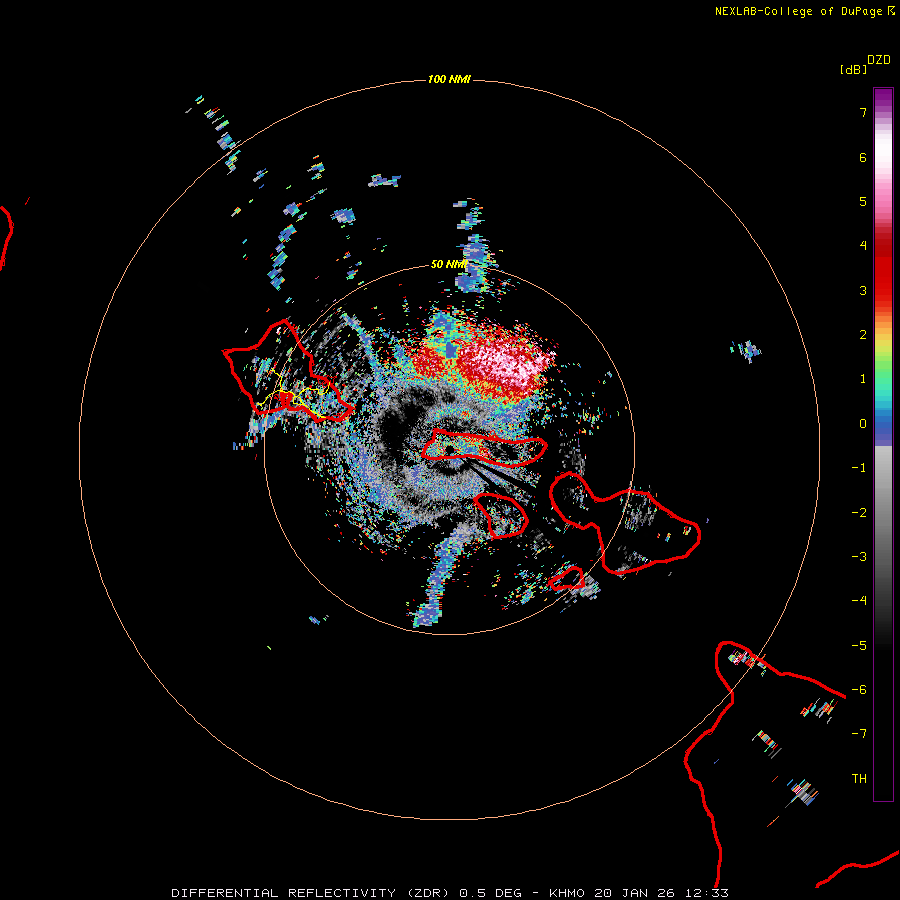Click the 20 JAN 26 date in the caption

click(637, 893)
